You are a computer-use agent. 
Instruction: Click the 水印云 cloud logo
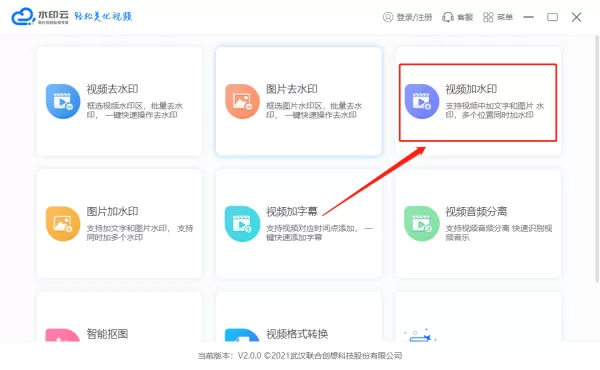(x=23, y=17)
